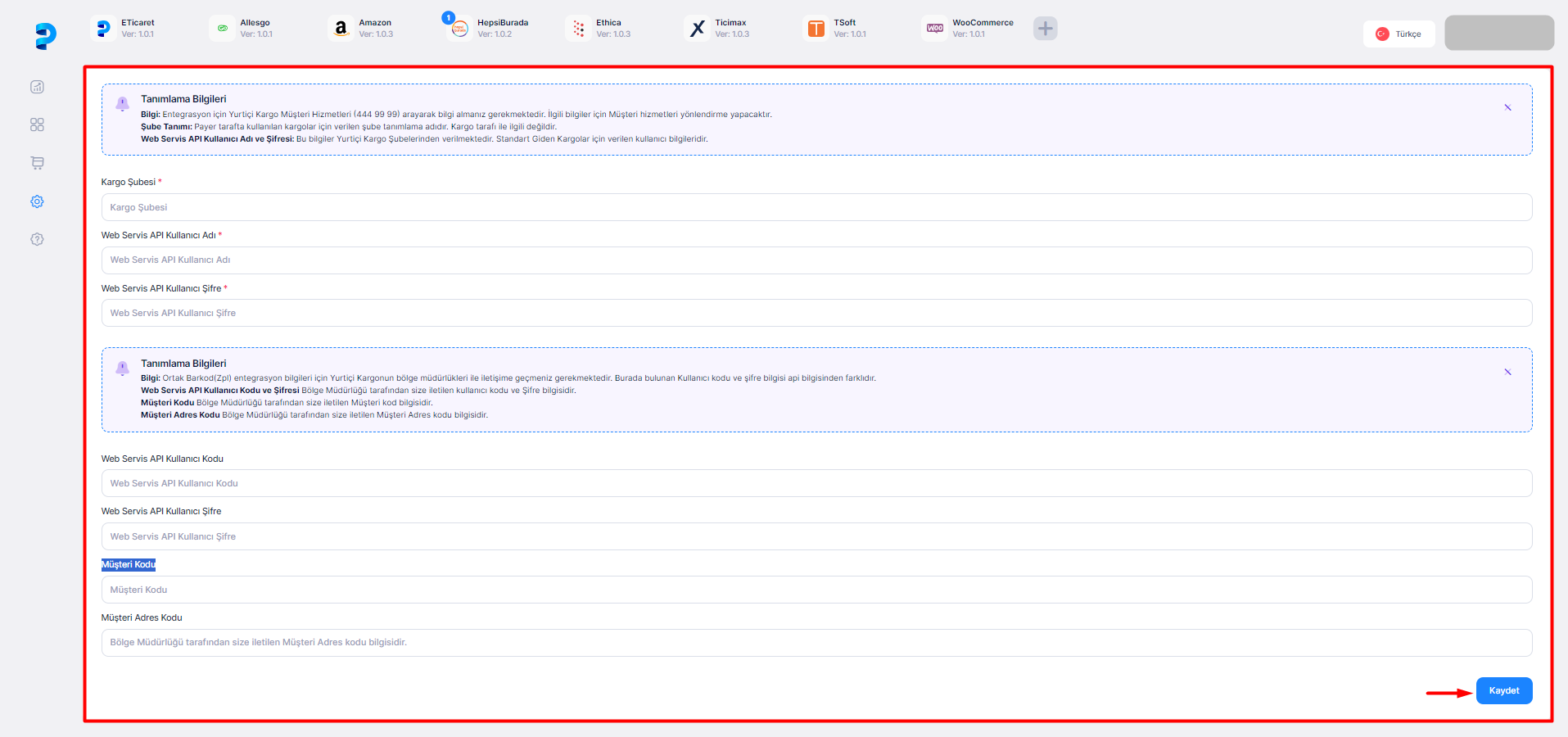Click the bell icon in the Ortak Barkod info box

coord(122,368)
